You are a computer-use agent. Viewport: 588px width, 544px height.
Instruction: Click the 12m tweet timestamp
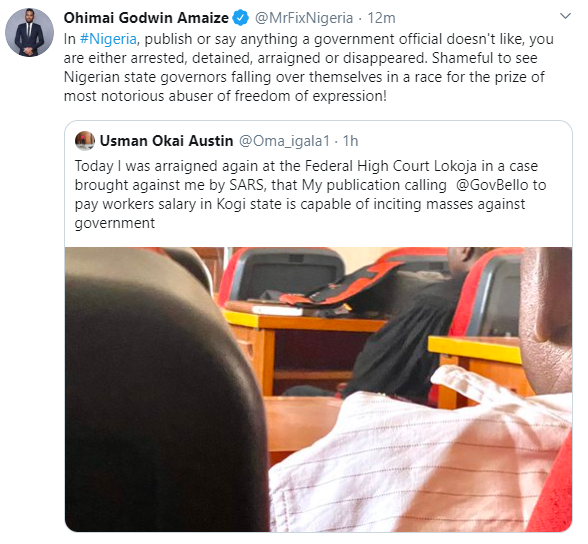click(x=381, y=18)
